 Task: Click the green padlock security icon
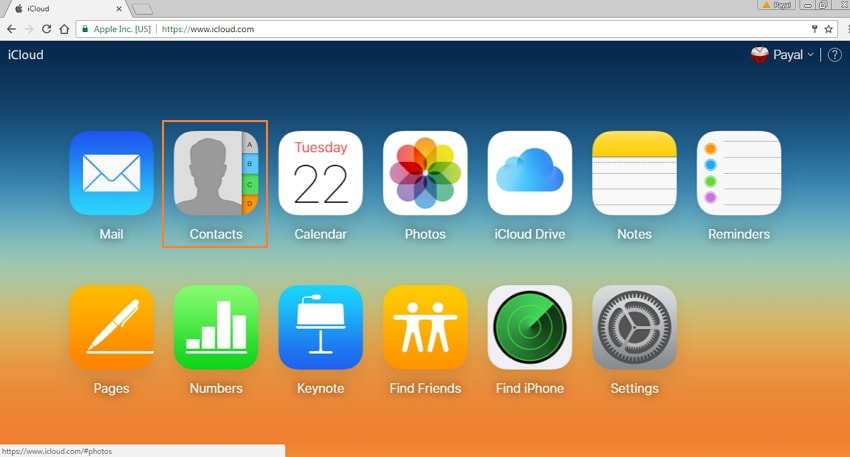pyautogui.click(x=85, y=29)
